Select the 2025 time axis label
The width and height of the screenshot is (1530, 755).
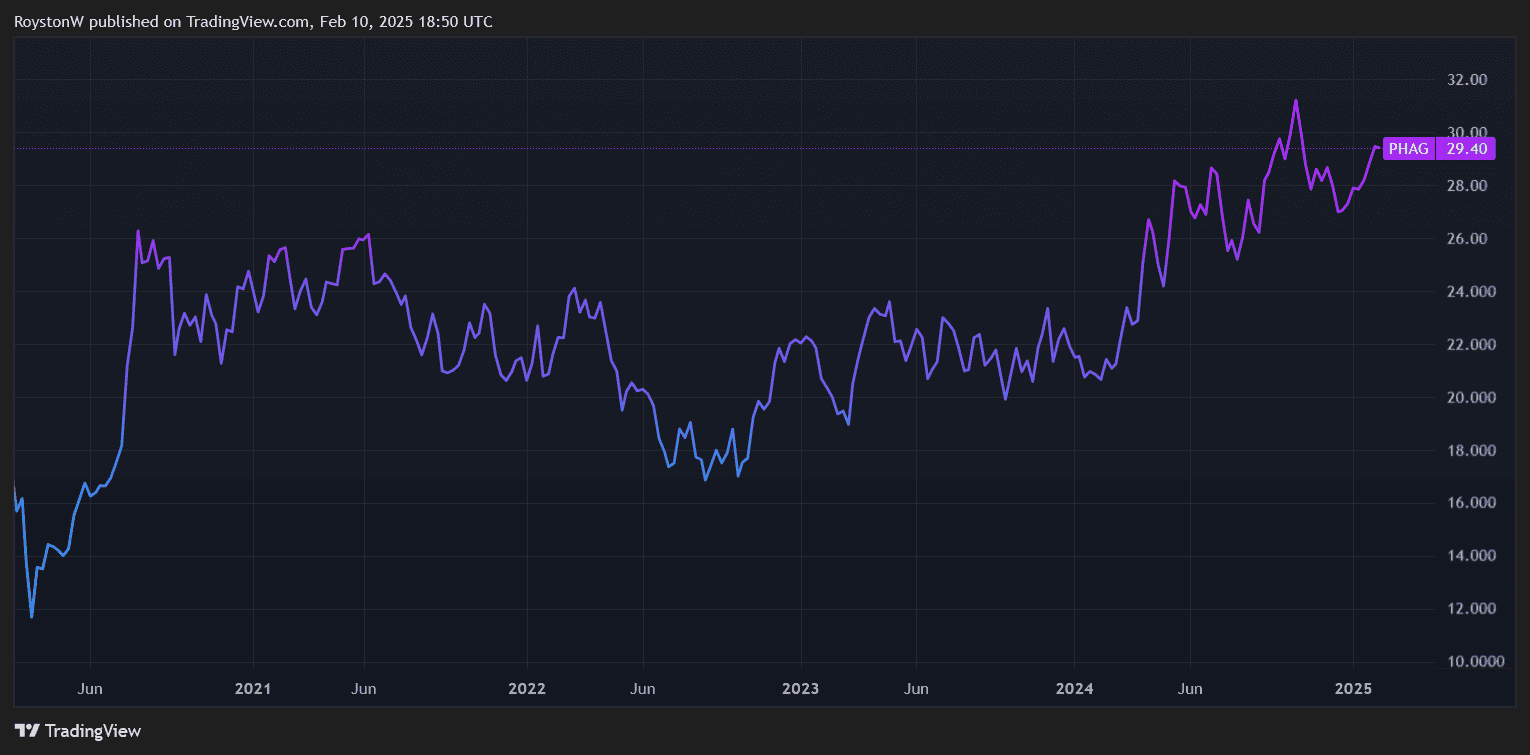click(x=1354, y=689)
